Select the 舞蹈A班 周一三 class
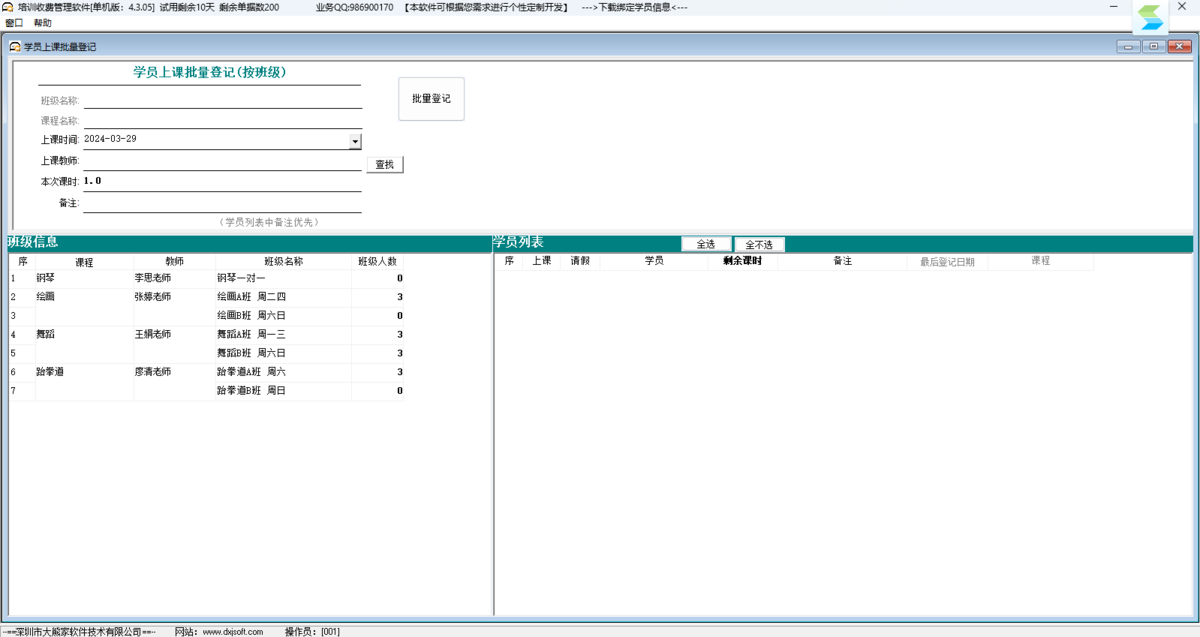Image resolution: width=1200 pixels, height=637 pixels. coord(283,335)
